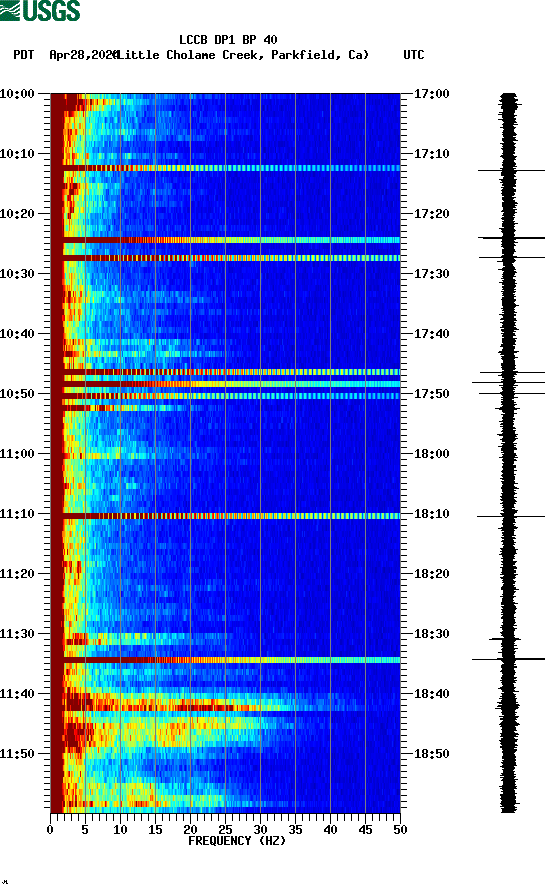Click 'Little Cholame Creek, Parkfield, Ca)' text
Viewport: 552px width, 893px height.
[243, 55]
